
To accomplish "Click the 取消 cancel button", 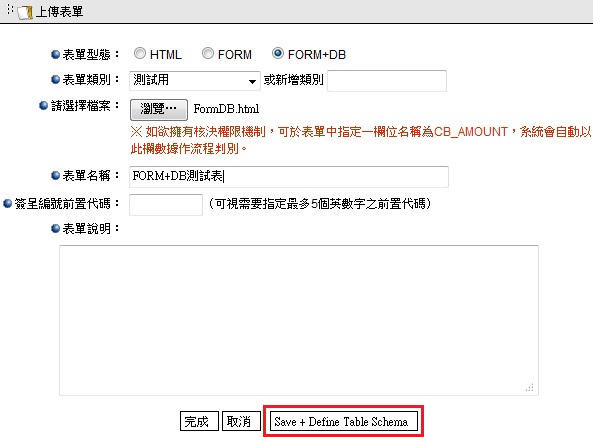I will [241, 421].
